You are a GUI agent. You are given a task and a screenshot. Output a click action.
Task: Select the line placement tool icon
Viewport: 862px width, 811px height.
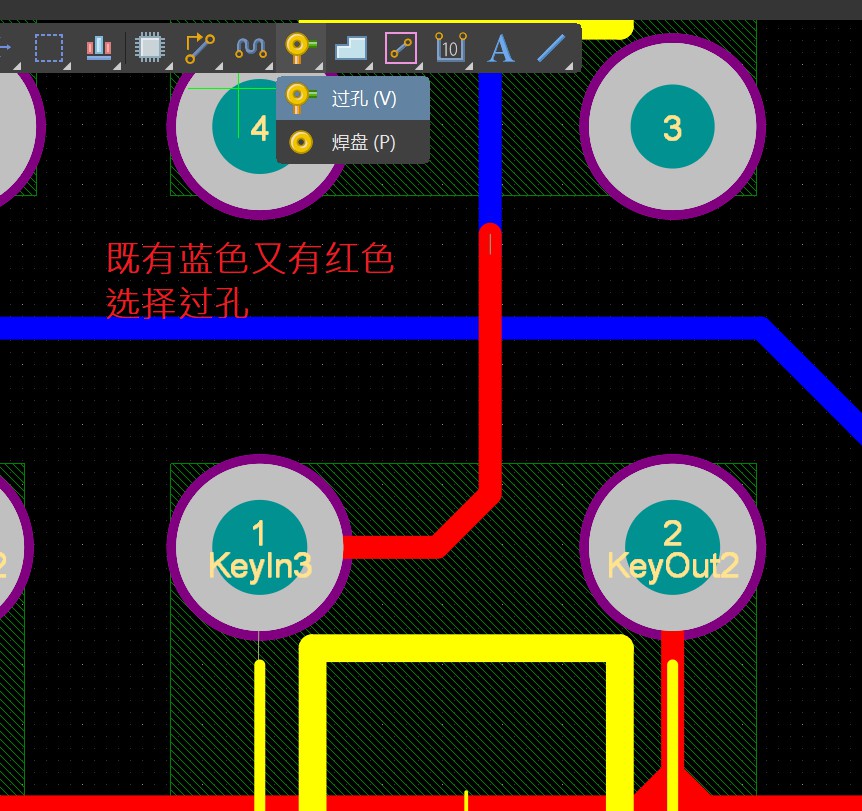coord(549,47)
